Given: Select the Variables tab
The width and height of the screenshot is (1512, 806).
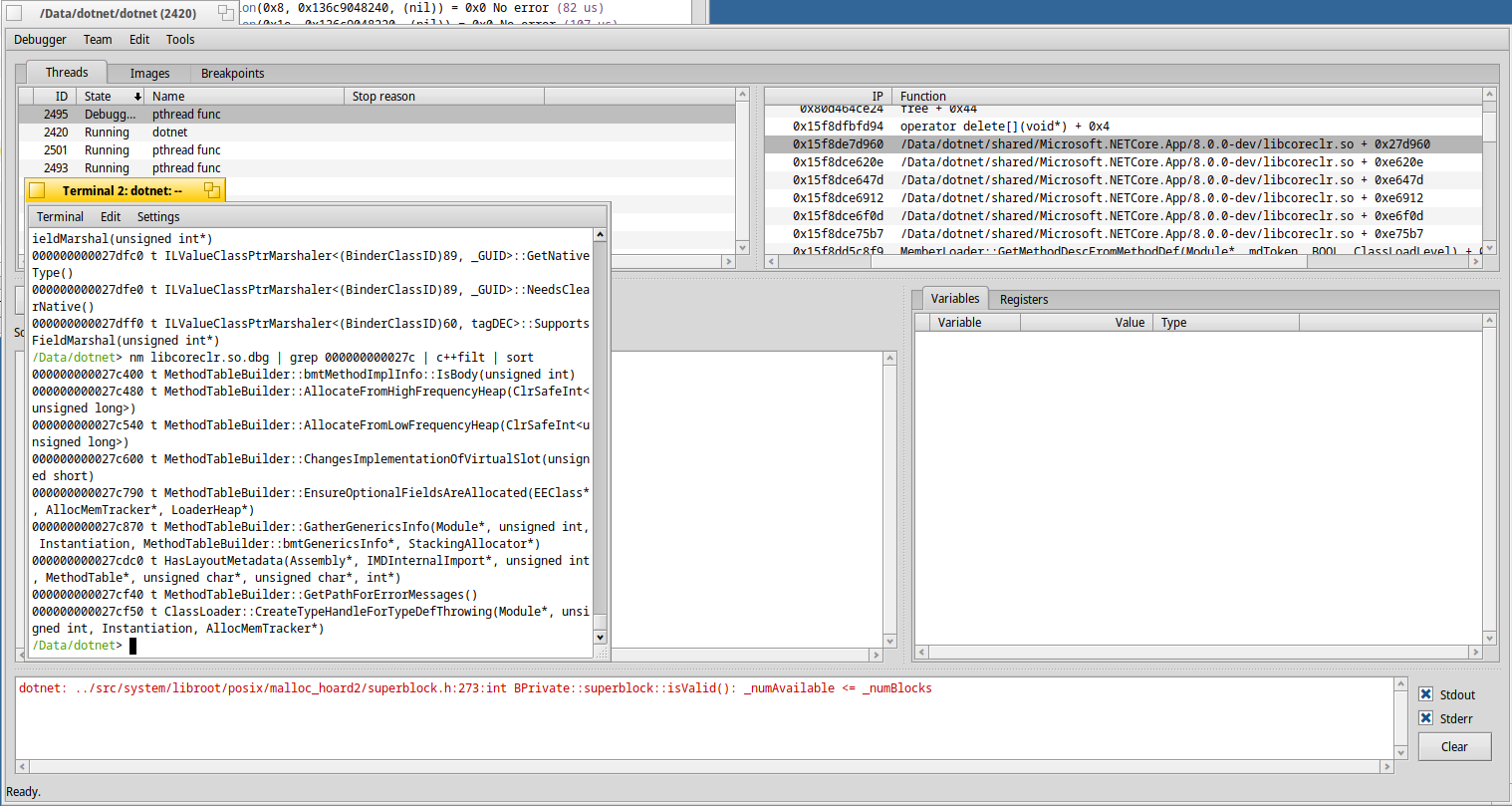Looking at the screenshot, I should (955, 298).
